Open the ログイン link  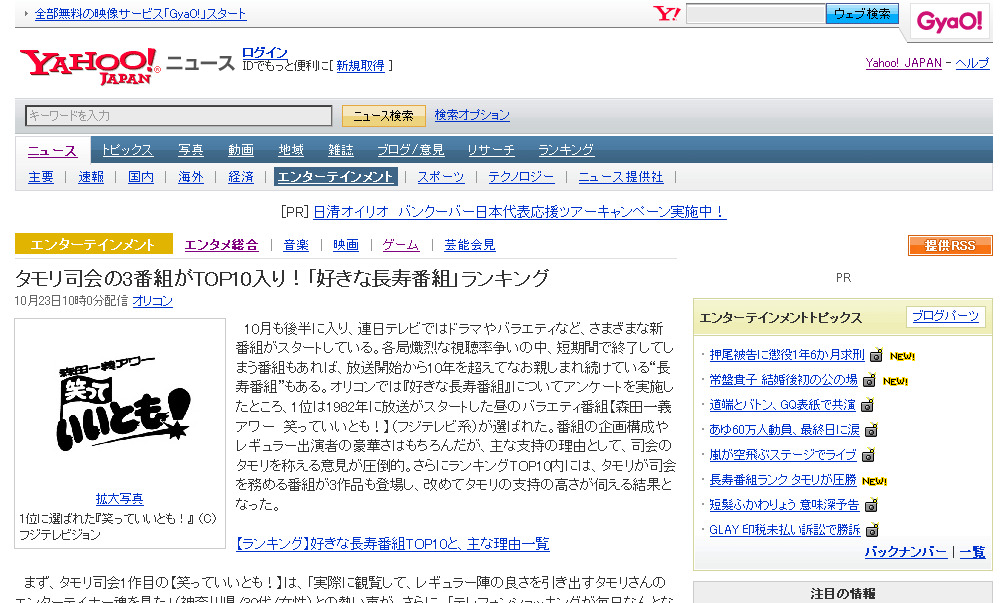265,53
